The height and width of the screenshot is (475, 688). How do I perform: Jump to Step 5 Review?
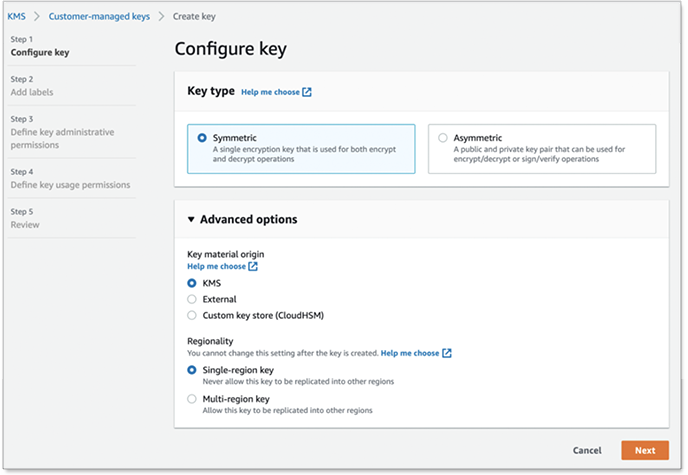(25, 225)
